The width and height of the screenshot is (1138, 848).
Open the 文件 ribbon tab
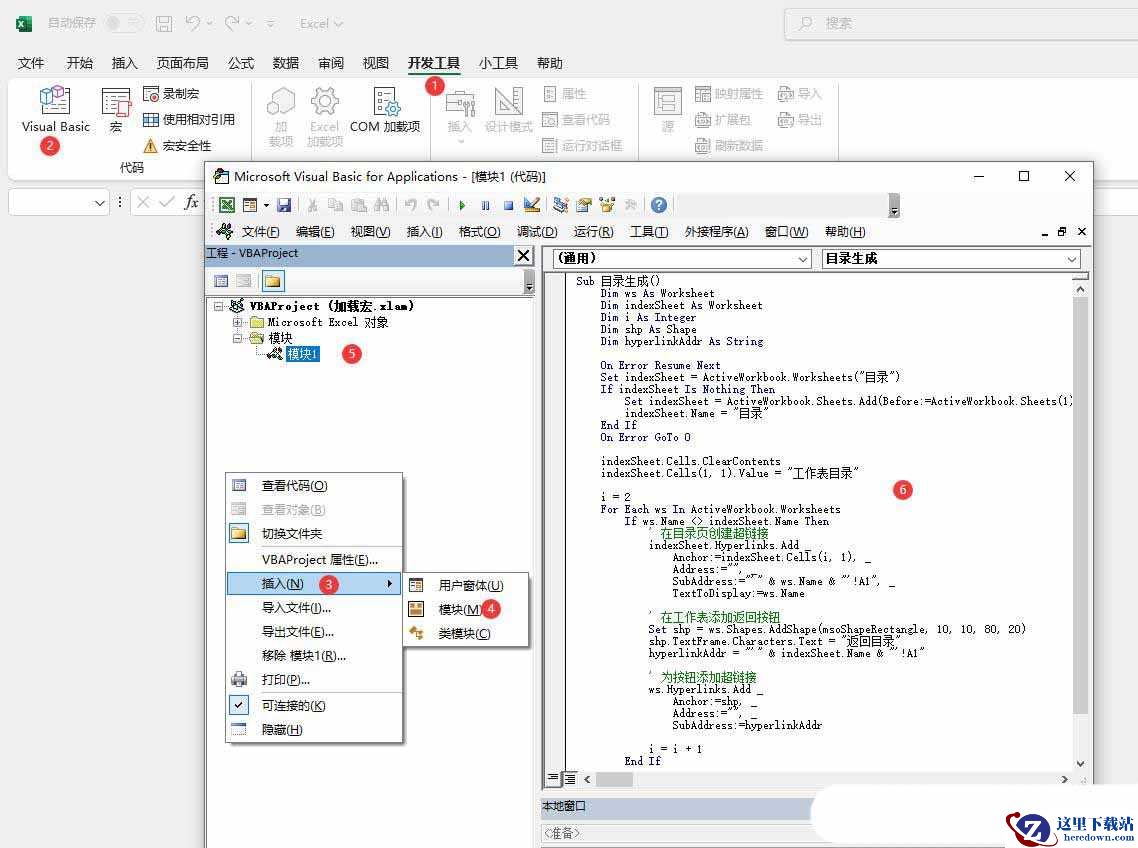pos(31,63)
